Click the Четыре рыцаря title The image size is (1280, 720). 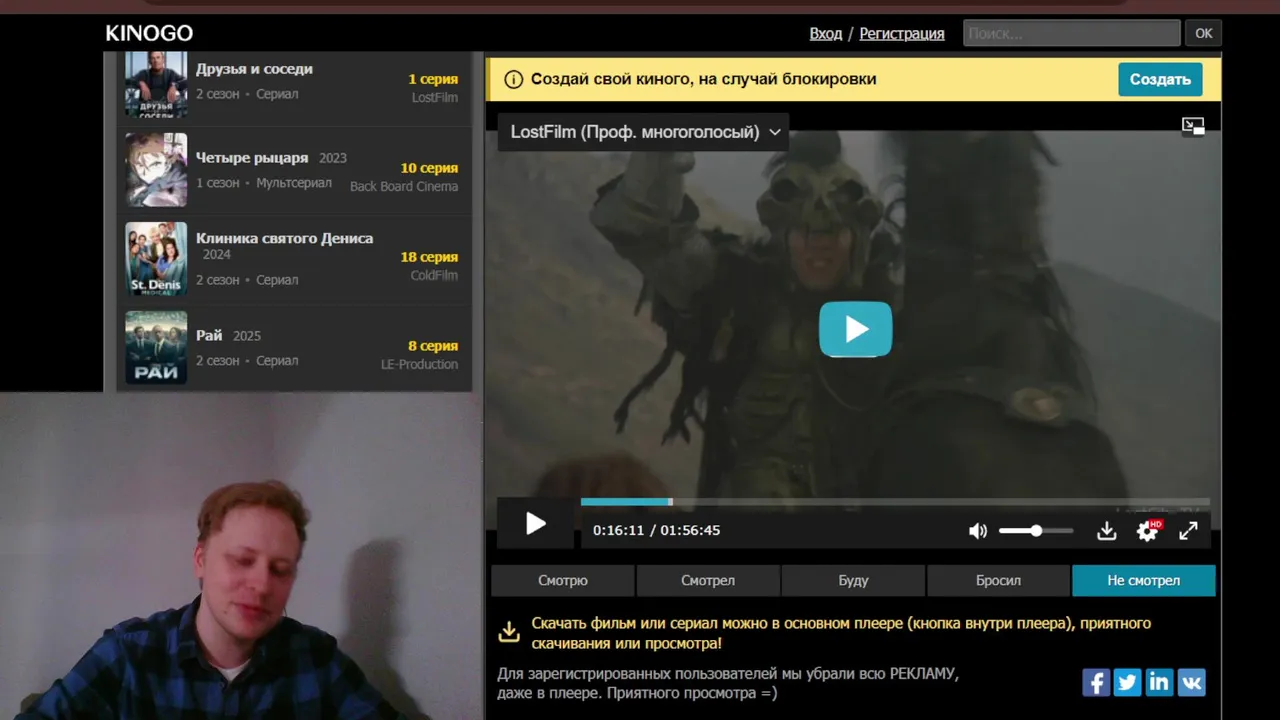point(252,158)
